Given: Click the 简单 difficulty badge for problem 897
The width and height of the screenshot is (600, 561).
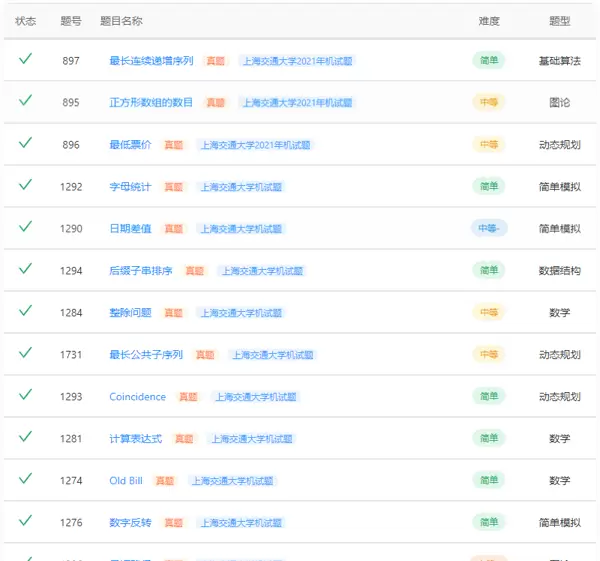Looking at the screenshot, I should pyautogui.click(x=489, y=61).
